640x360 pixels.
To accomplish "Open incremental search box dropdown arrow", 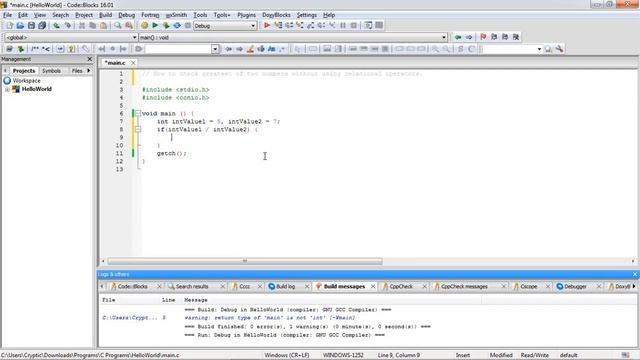I will (215, 49).
